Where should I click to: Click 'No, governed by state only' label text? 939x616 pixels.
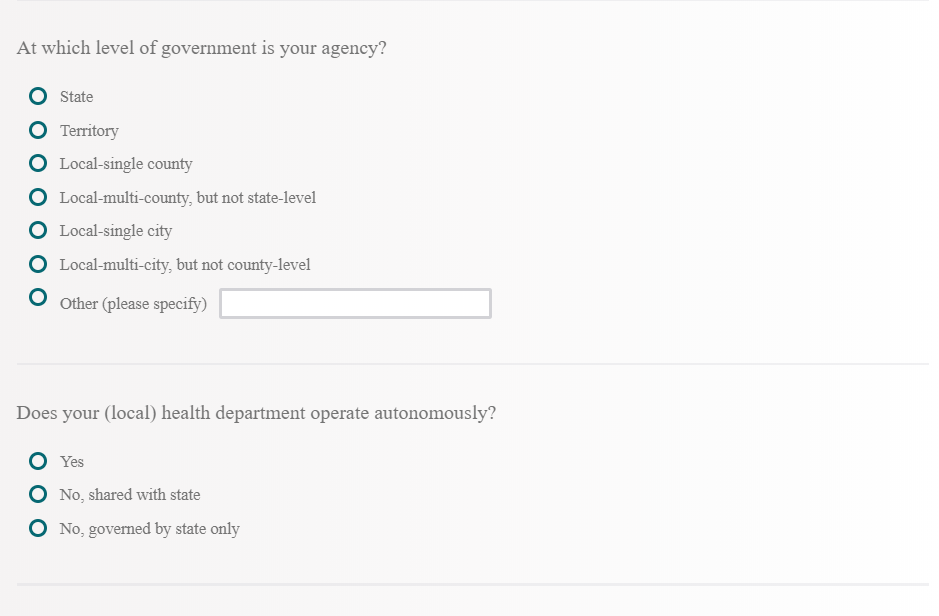150,529
